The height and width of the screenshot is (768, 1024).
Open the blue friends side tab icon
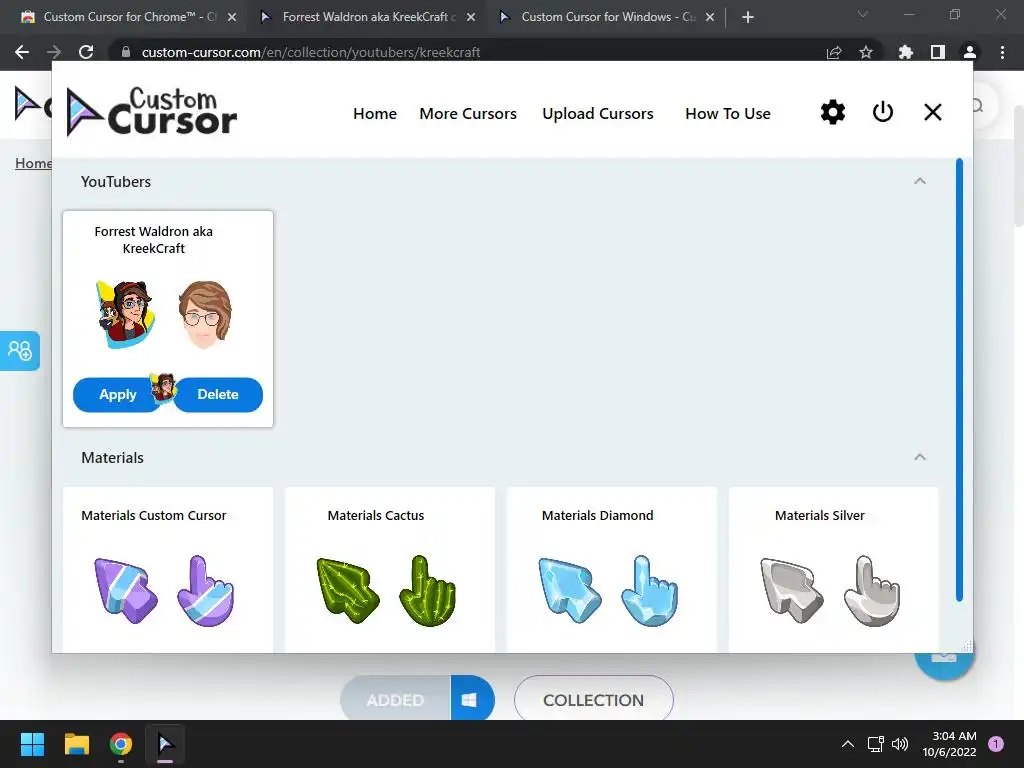[20, 351]
